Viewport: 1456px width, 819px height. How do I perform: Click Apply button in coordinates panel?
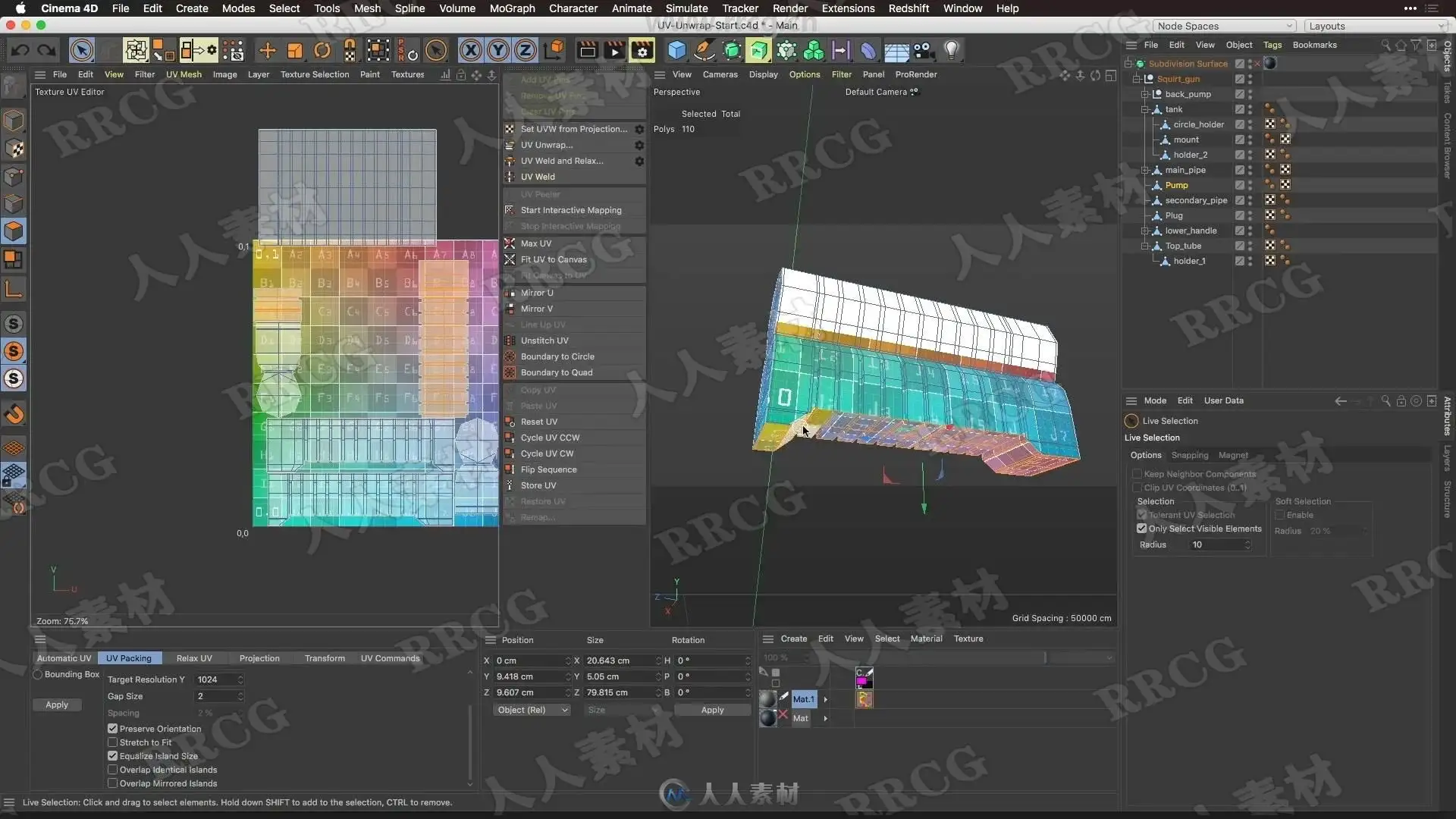[x=712, y=710]
